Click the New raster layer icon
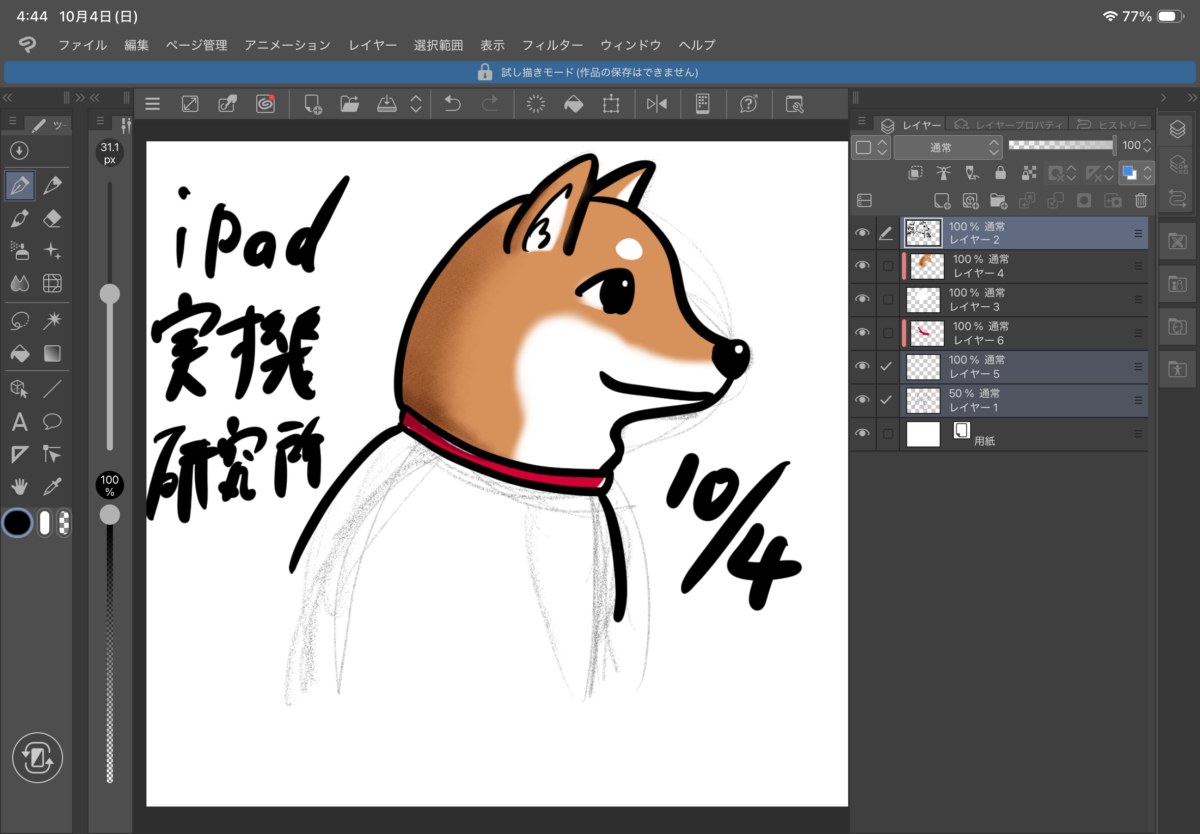 coord(941,200)
